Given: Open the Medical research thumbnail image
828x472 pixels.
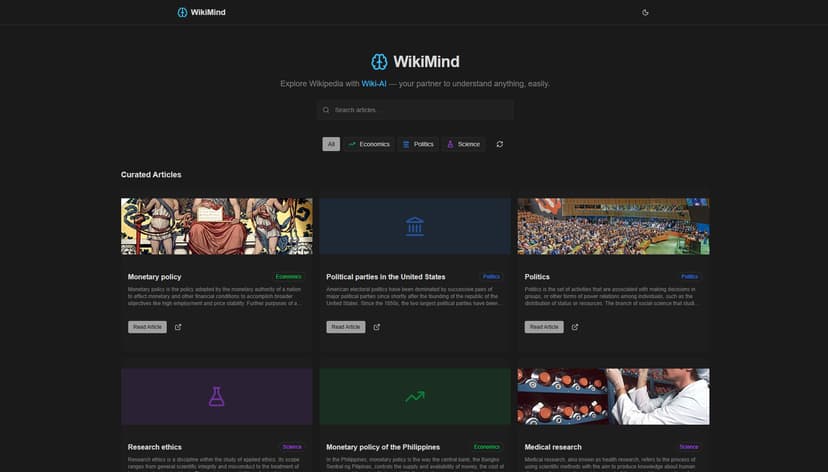Looking at the screenshot, I should 613,396.
